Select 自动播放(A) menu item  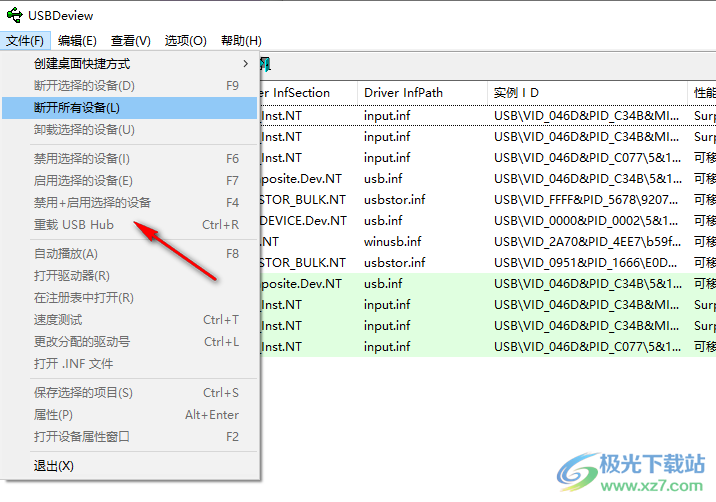pyautogui.click(x=130, y=254)
